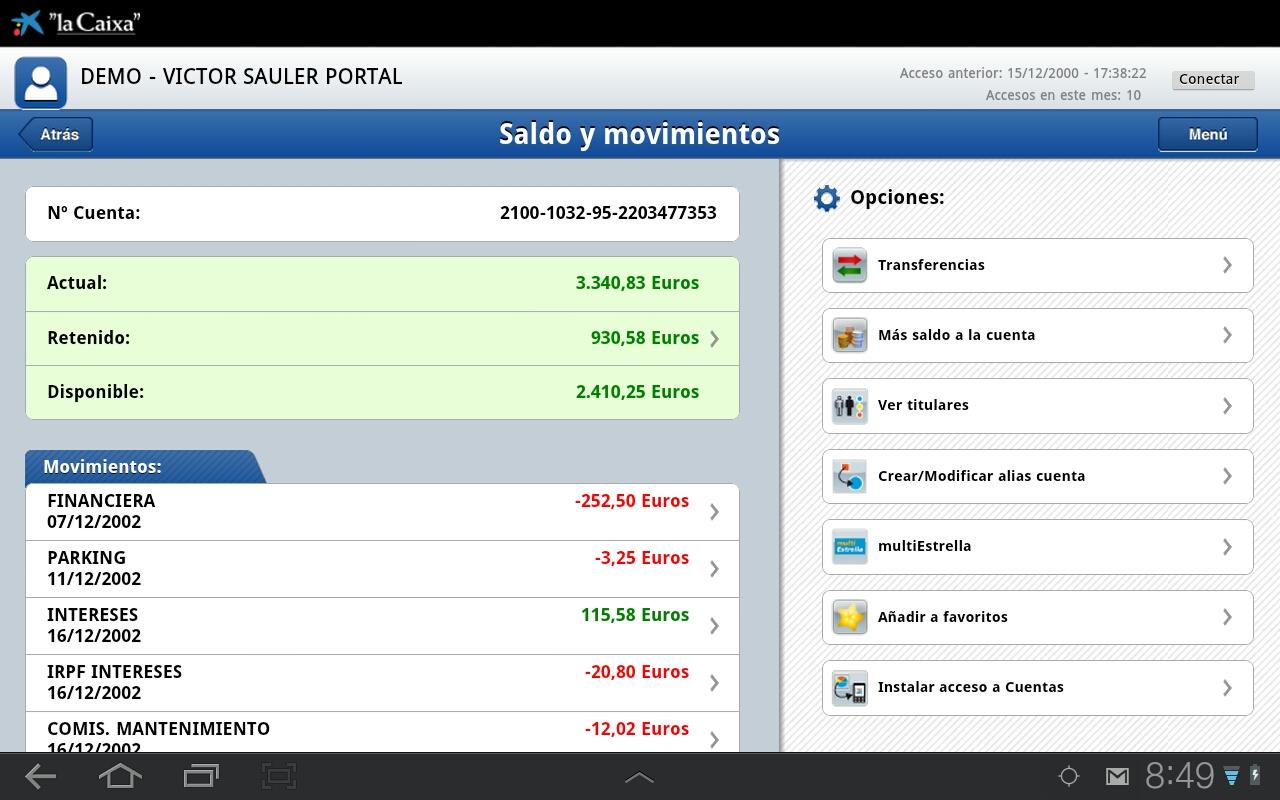This screenshot has width=1280, height=800.
Task: Go back with the Atrás button
Action: tap(57, 134)
